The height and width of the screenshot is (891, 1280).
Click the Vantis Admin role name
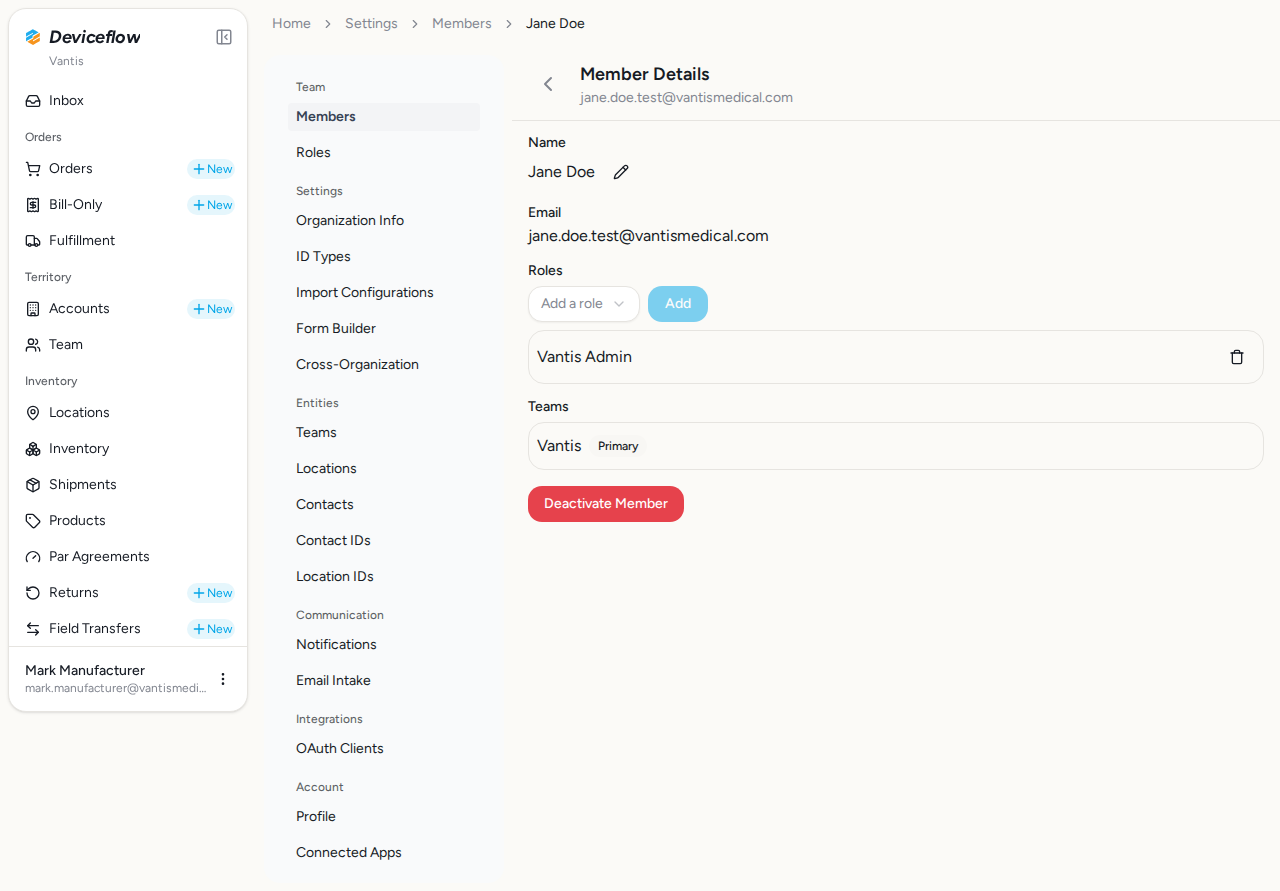(584, 357)
